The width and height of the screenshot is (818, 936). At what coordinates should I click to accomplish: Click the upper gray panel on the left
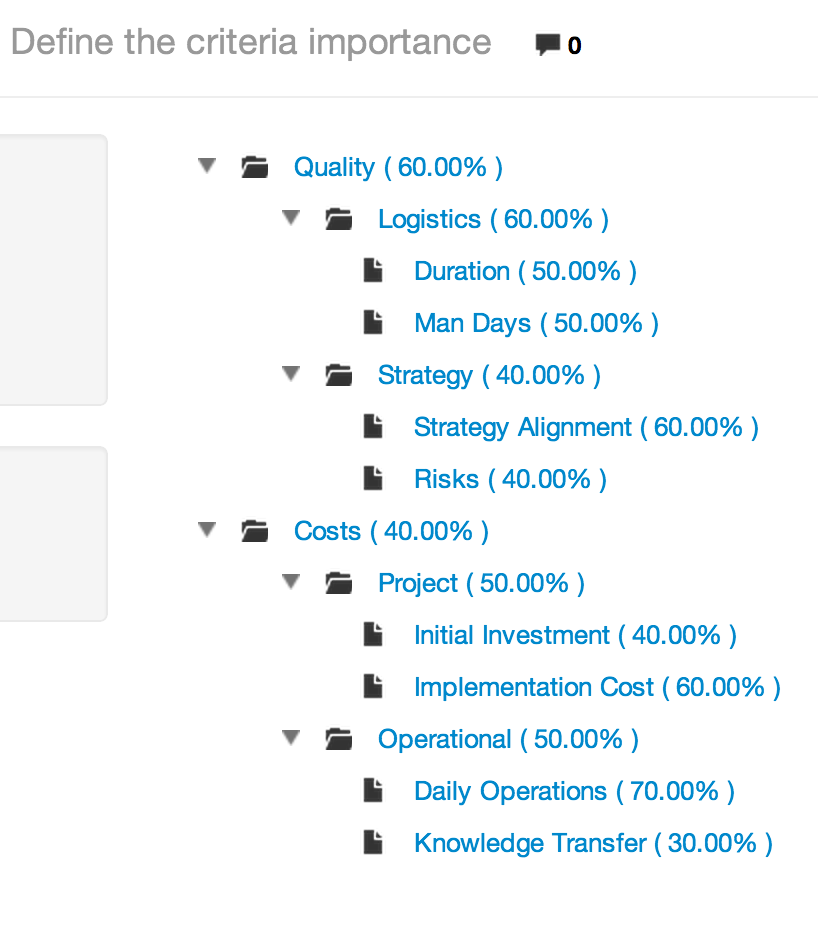[50, 270]
